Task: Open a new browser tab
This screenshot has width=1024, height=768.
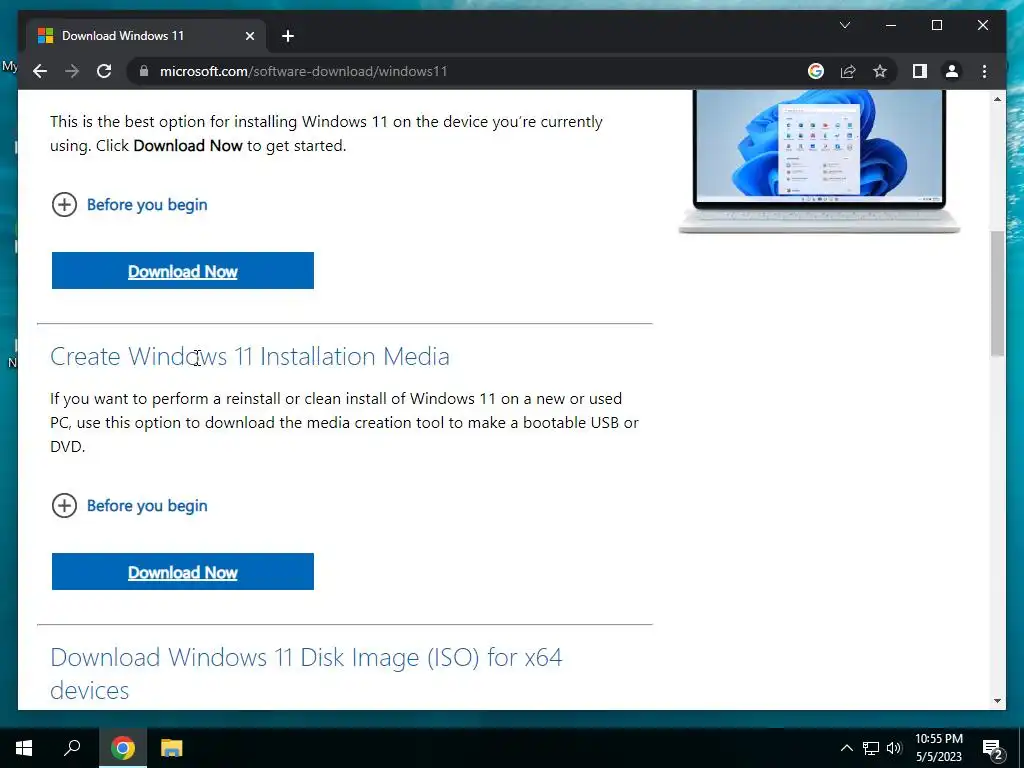Action: tap(288, 36)
